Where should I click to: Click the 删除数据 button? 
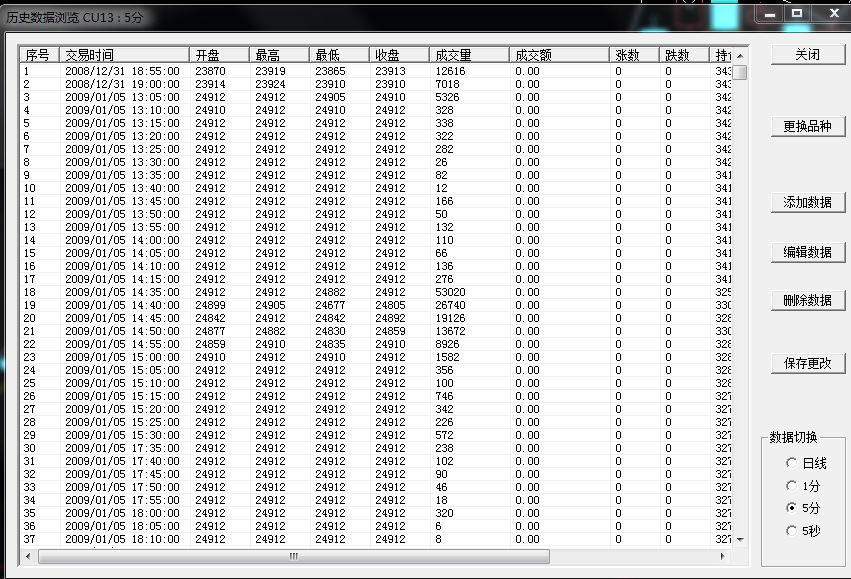[x=807, y=300]
